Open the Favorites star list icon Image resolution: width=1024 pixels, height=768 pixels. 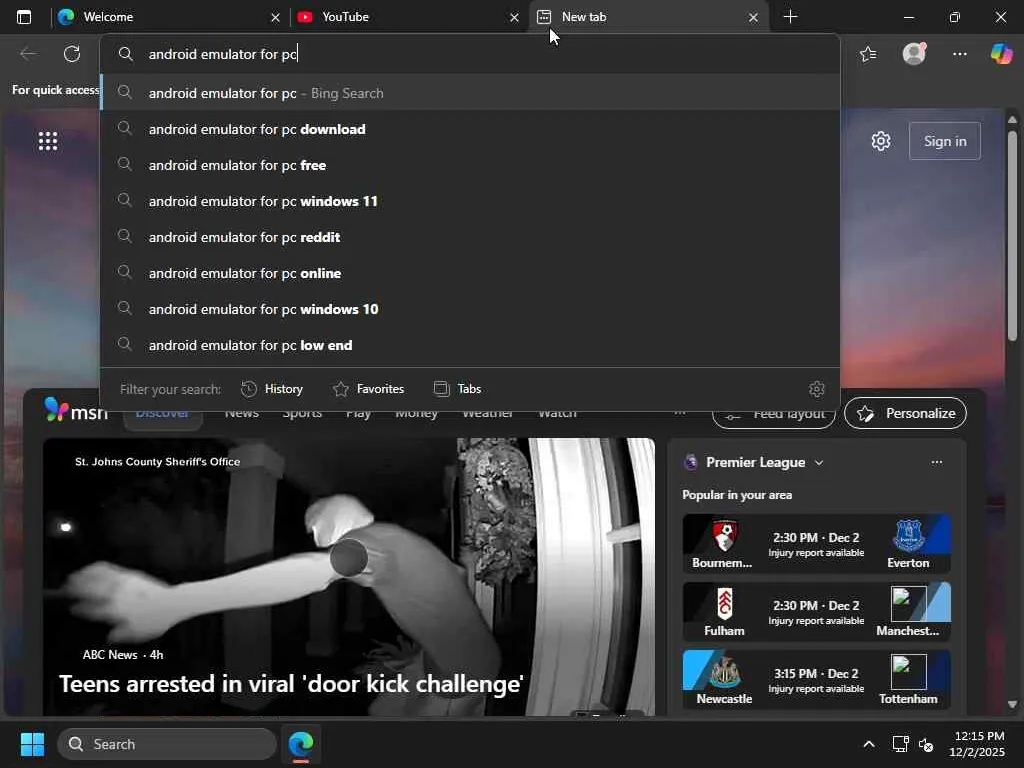pyautogui.click(x=868, y=54)
